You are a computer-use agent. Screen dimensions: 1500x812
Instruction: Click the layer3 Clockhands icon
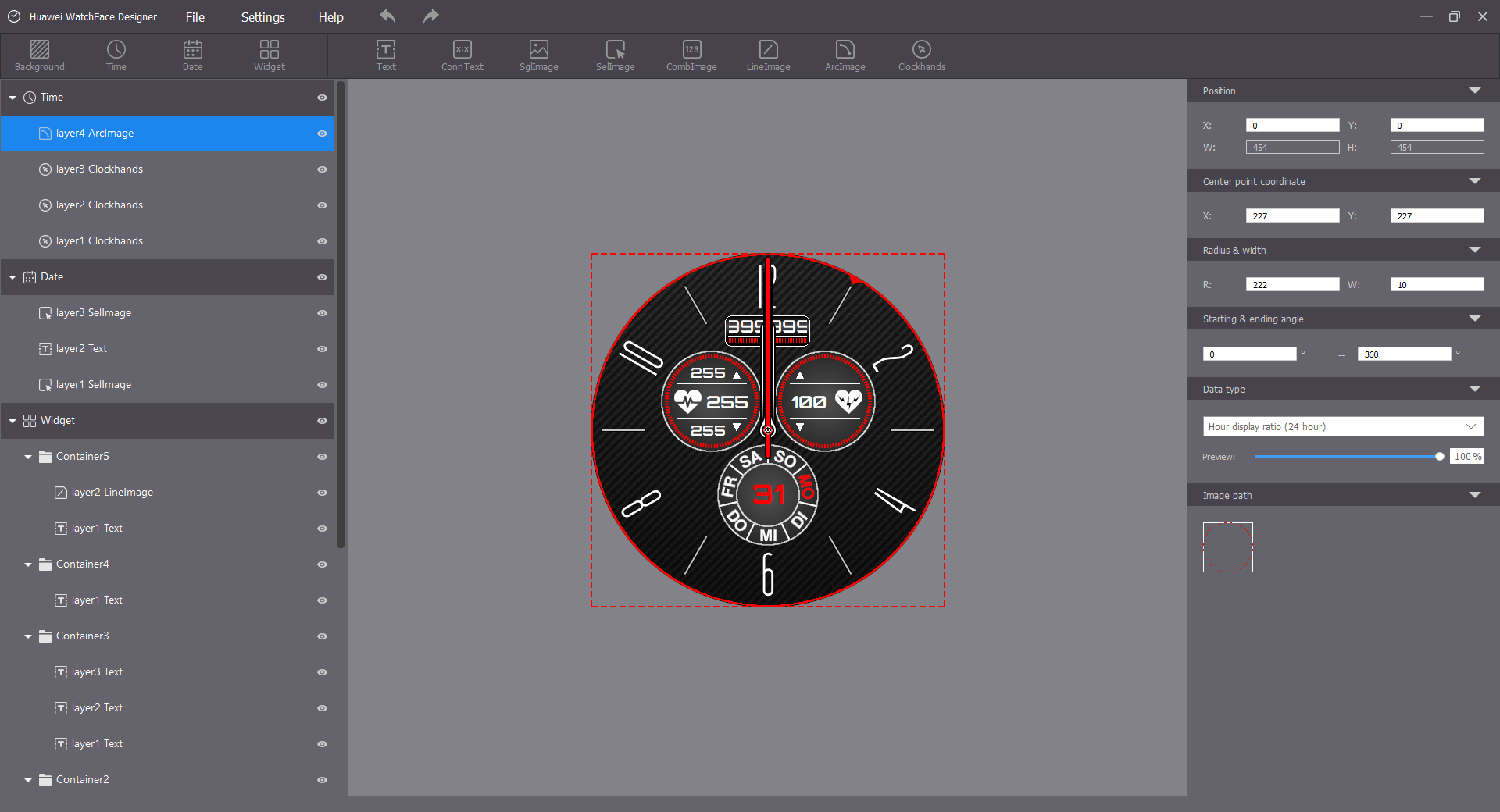(x=45, y=169)
